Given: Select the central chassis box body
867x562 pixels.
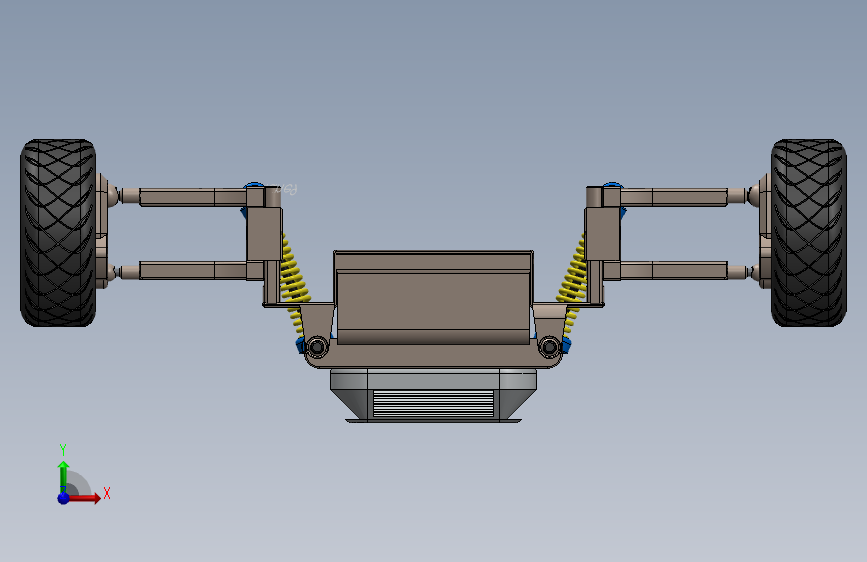Looking at the screenshot, I should tap(434, 298).
